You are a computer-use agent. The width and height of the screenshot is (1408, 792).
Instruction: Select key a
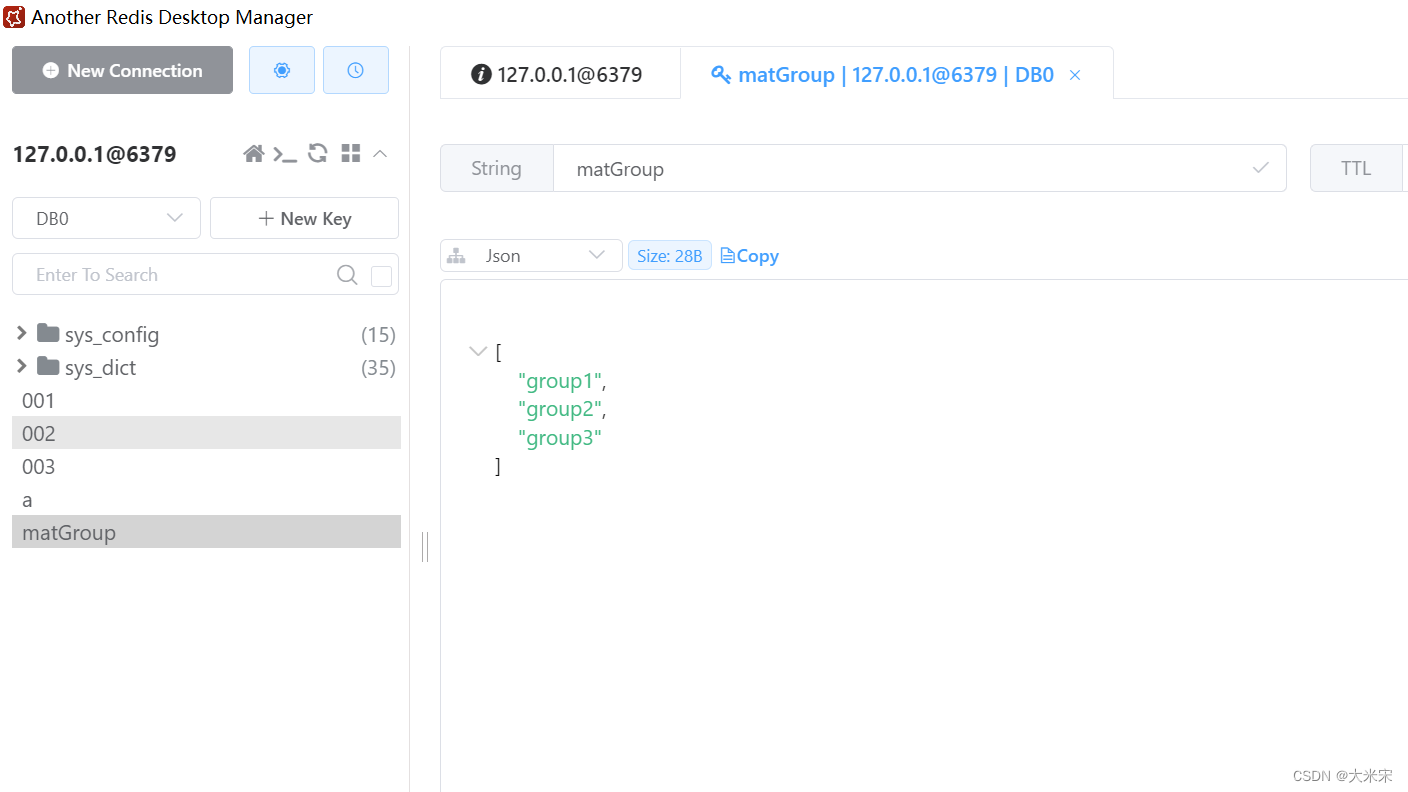206,499
